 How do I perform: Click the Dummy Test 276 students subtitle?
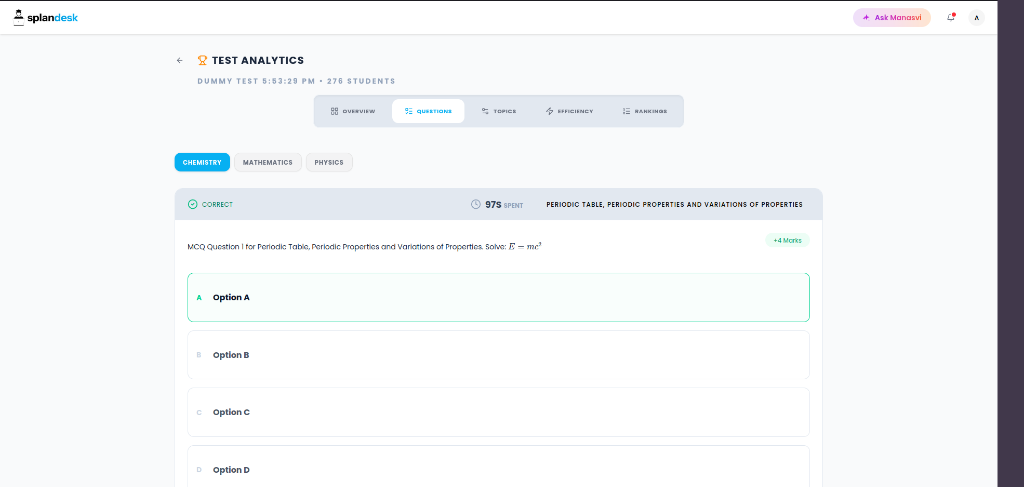tap(296, 82)
